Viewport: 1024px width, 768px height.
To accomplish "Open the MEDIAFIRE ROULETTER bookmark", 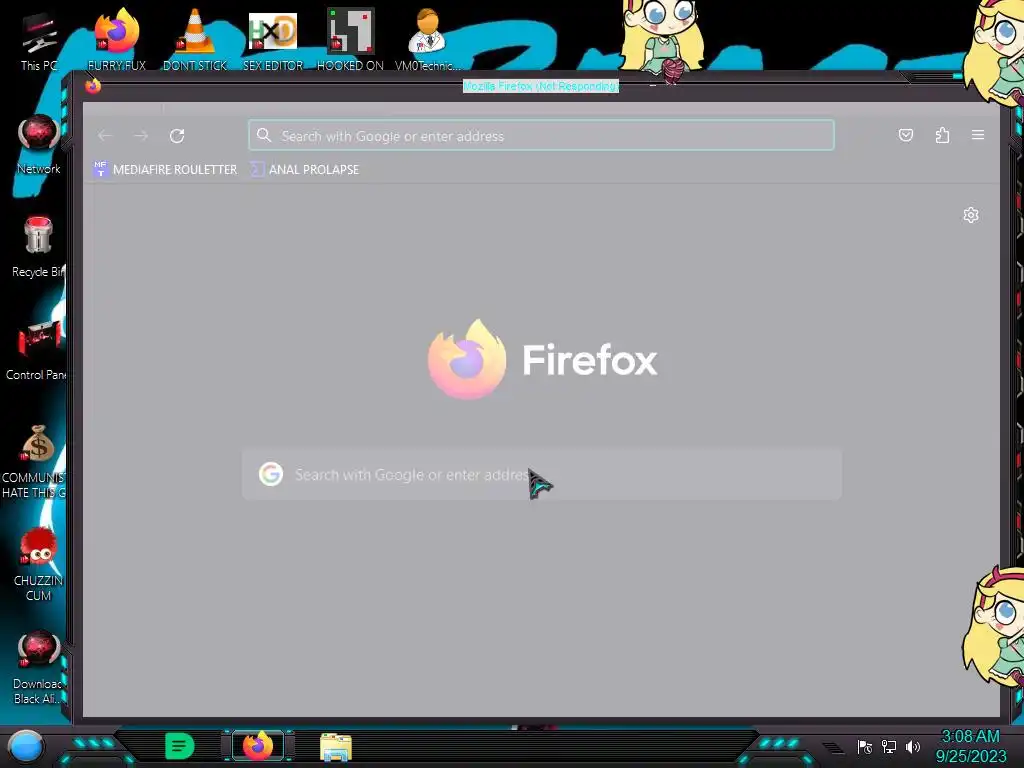I will point(165,169).
